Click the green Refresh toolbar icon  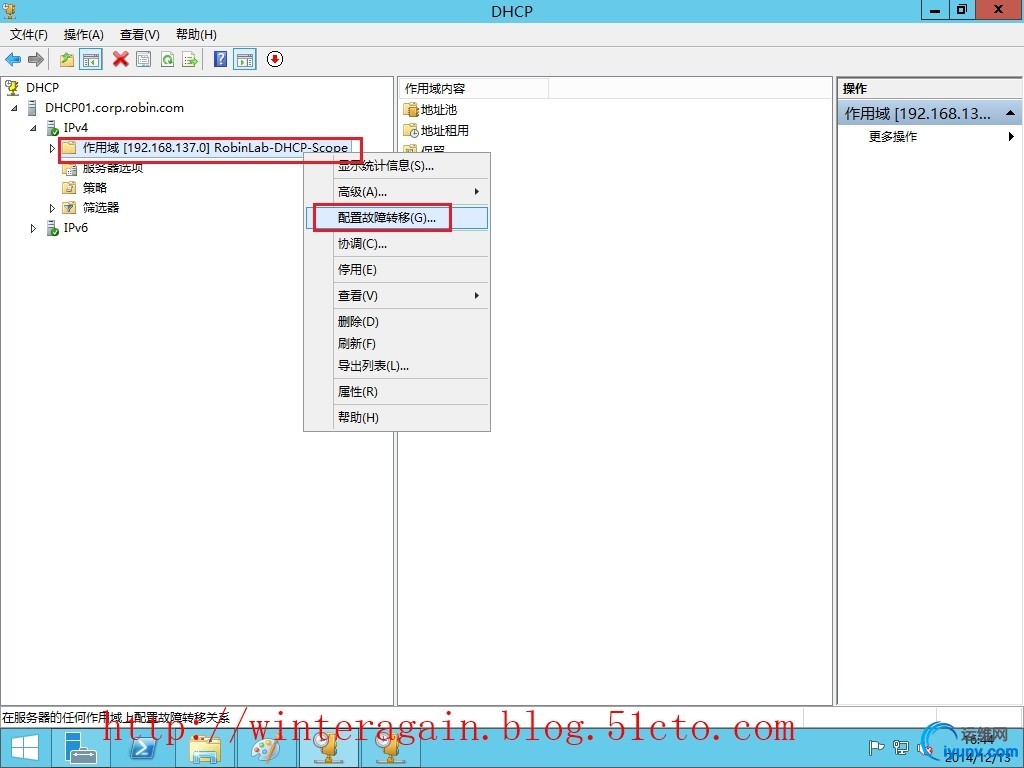(x=167, y=59)
